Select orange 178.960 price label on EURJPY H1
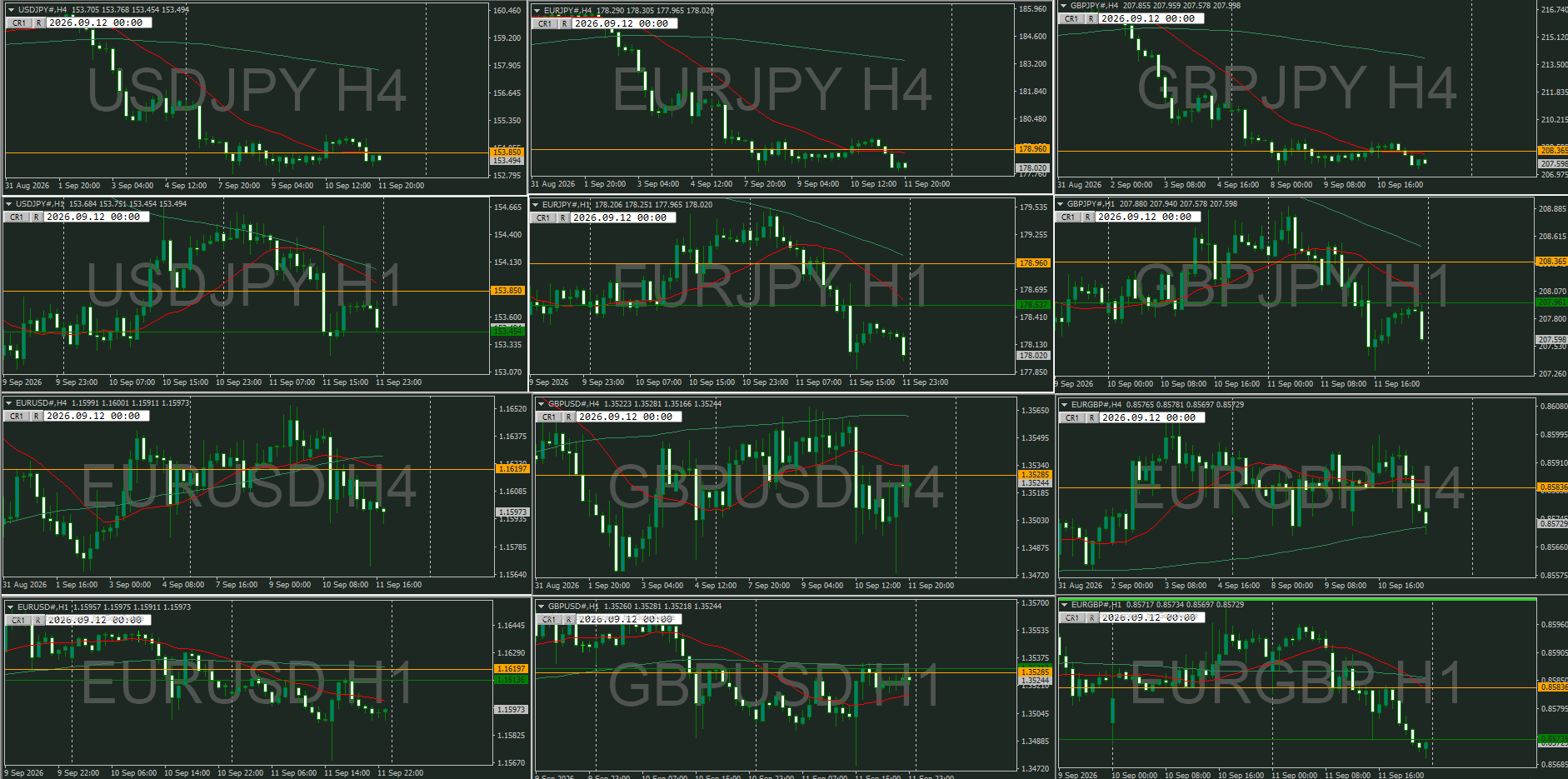1568x779 pixels. 1033,263
